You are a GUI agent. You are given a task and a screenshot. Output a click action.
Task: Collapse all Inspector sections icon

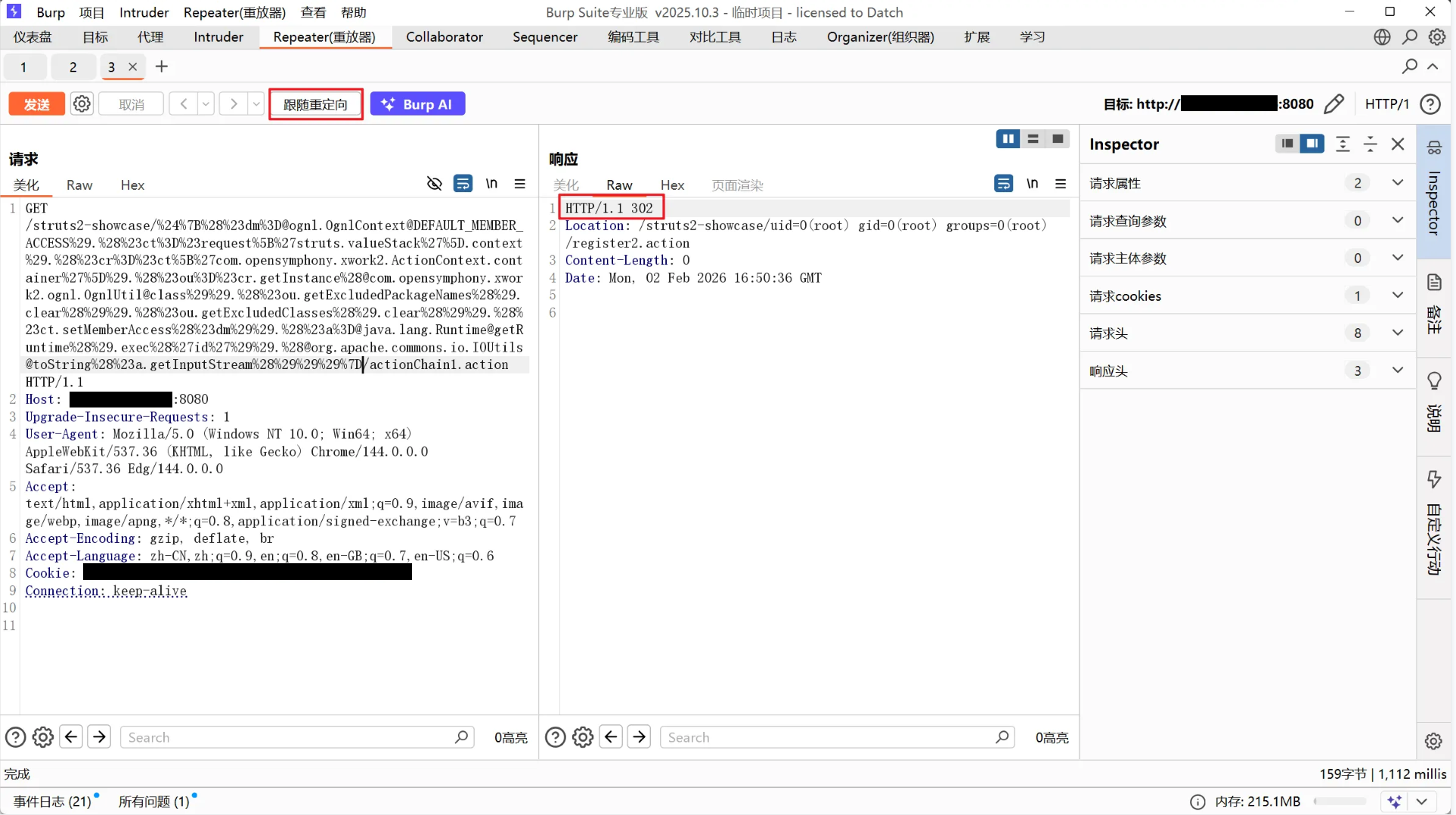tap(1371, 144)
